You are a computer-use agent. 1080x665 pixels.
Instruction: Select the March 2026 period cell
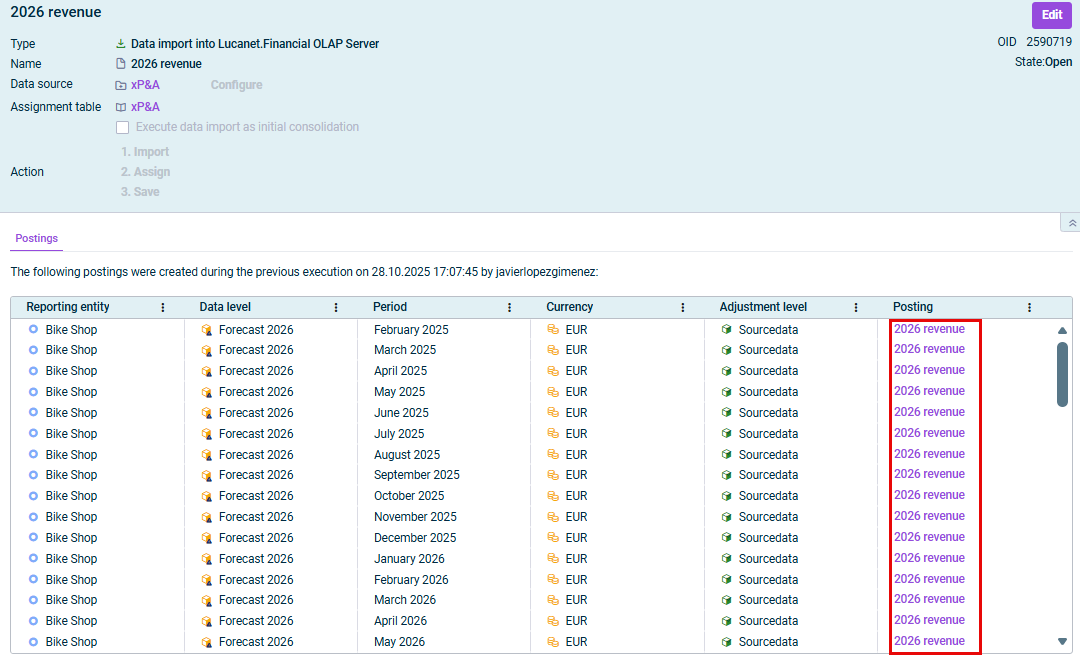tap(405, 600)
